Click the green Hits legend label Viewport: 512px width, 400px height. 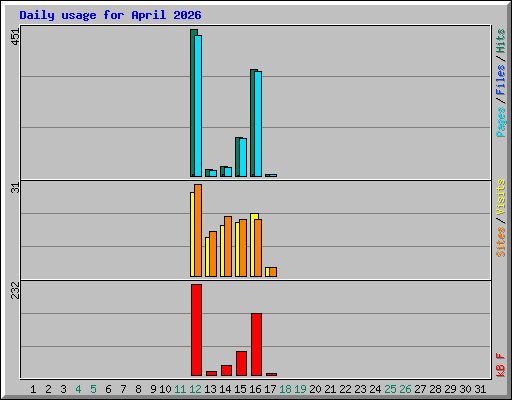[500, 41]
